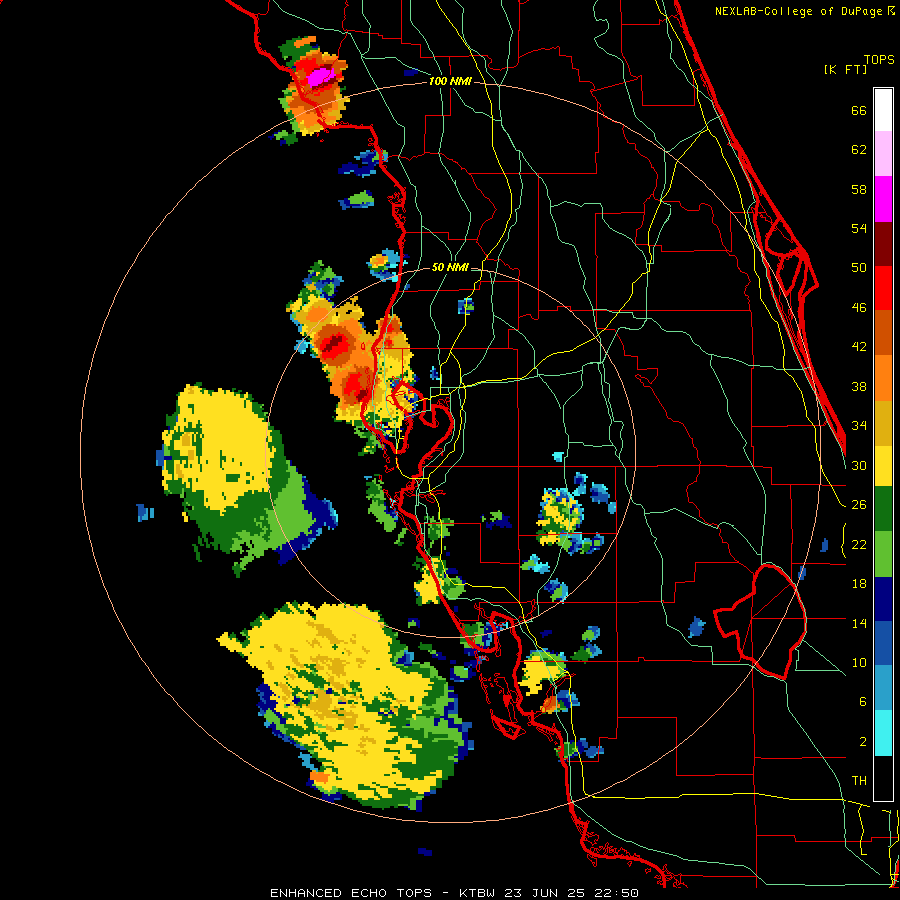Click the 22 legend value
Viewport: 900px width, 900px height.
pyautogui.click(x=859, y=544)
